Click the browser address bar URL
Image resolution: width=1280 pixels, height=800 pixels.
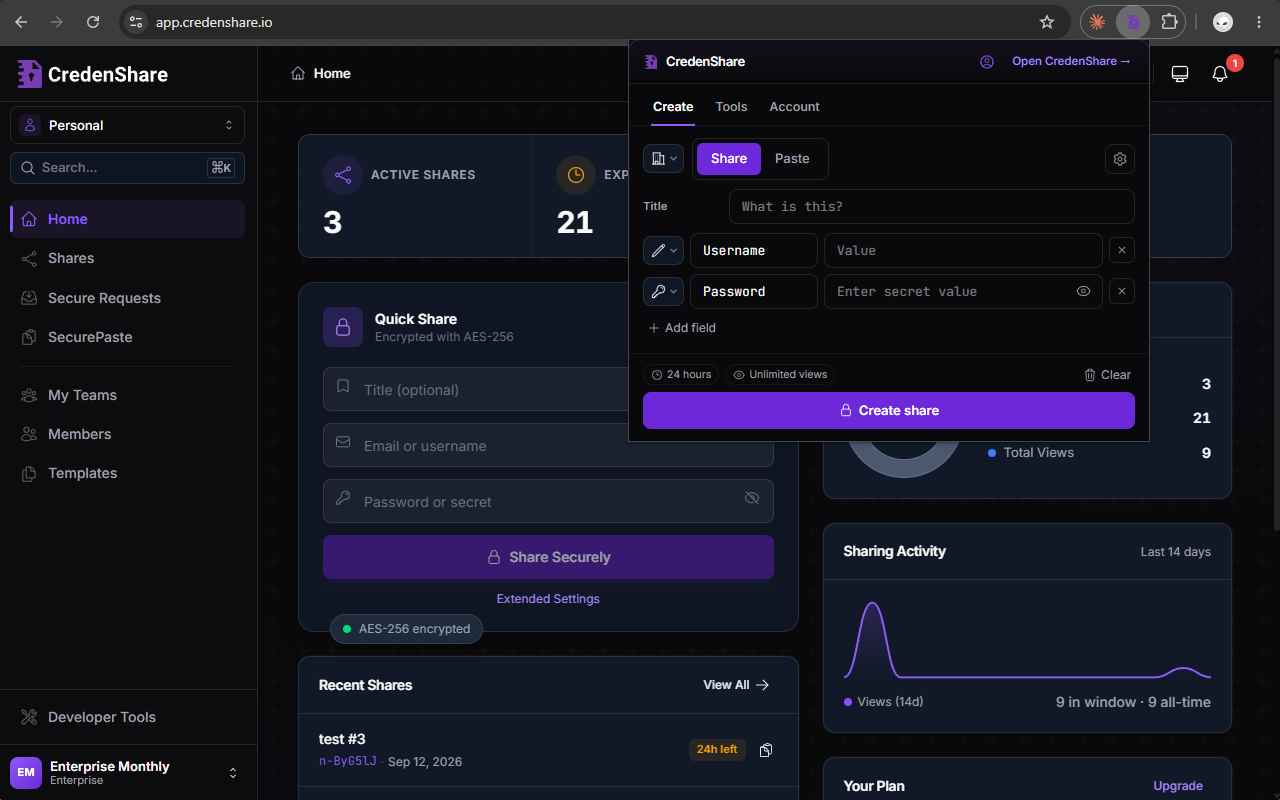click(x=213, y=22)
